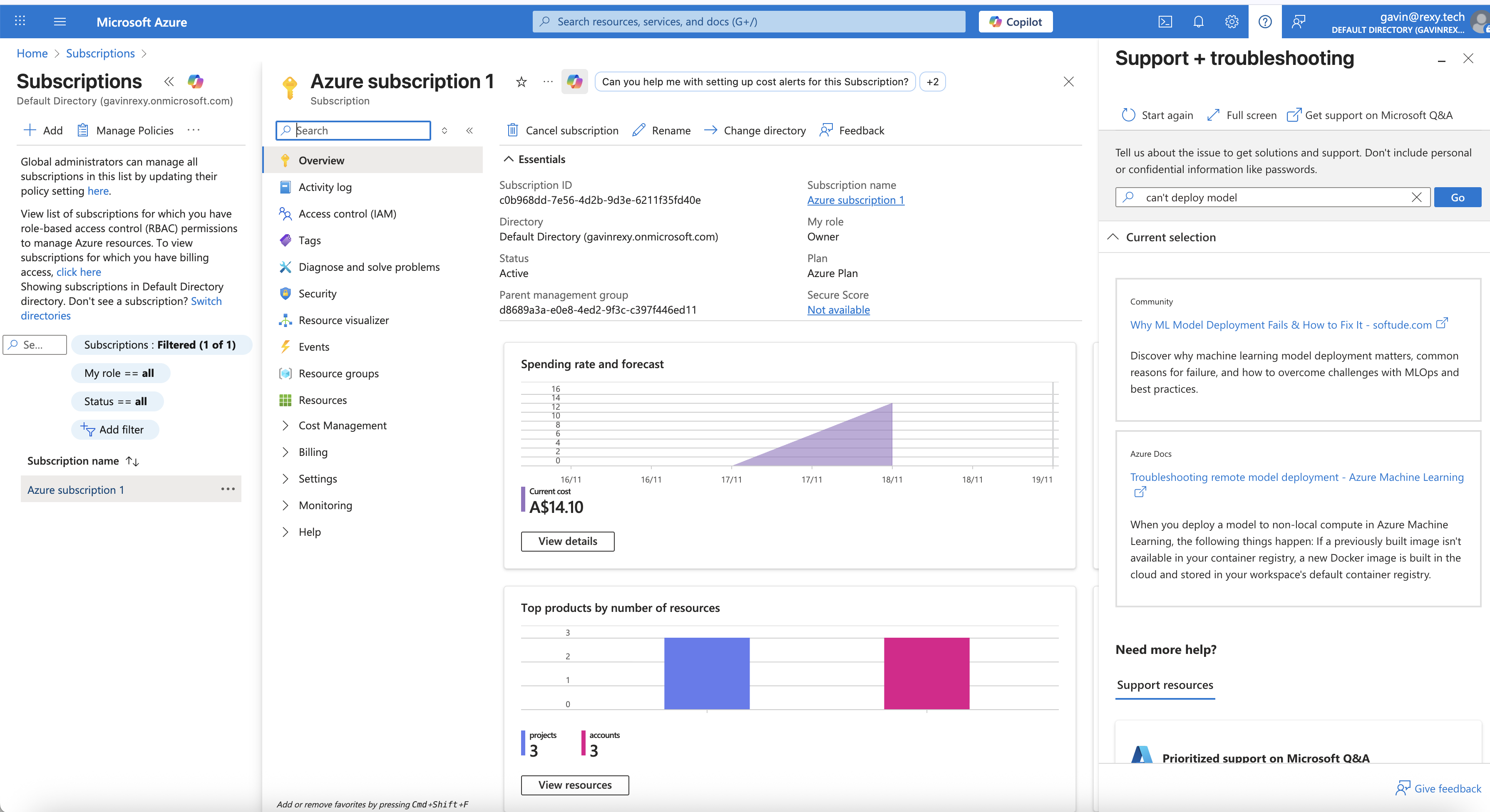Open the notifications bell

coord(1198,22)
